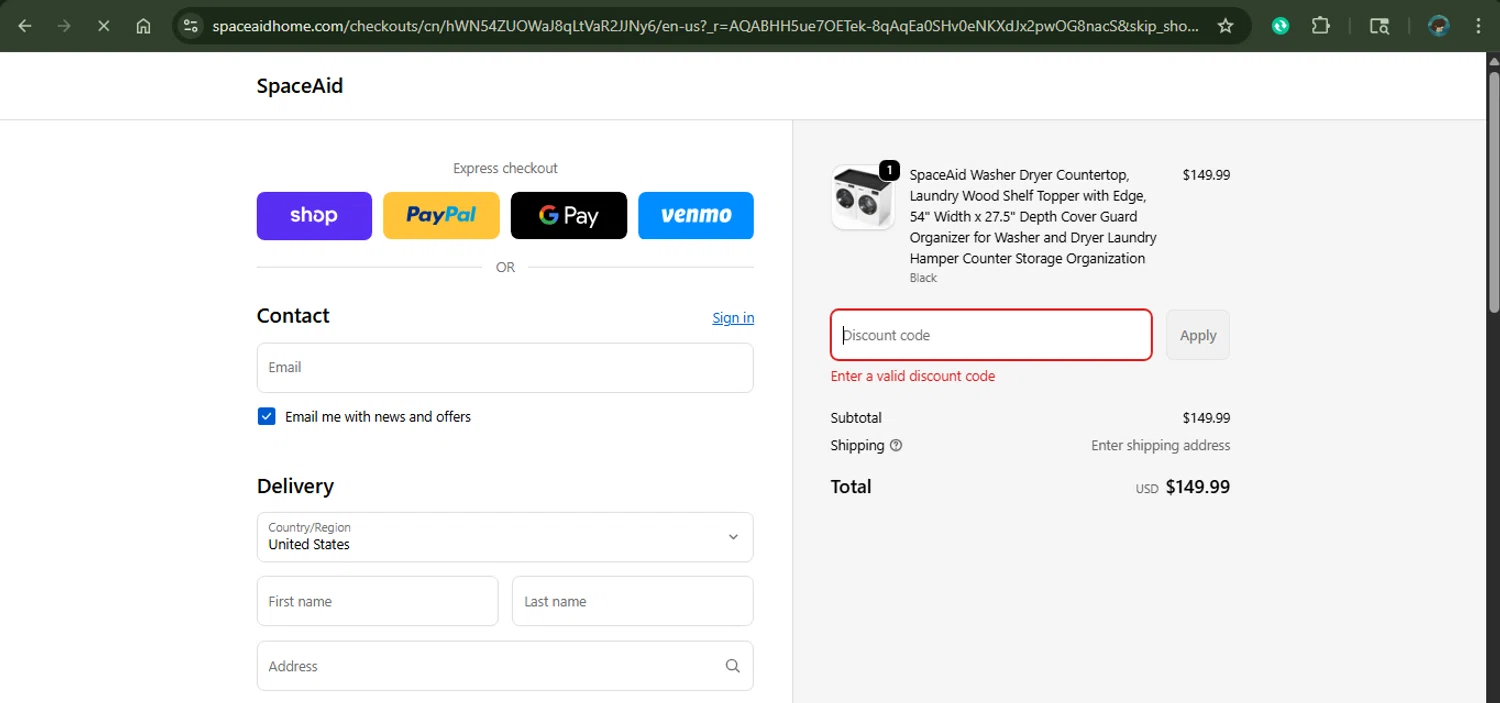Screen dimensions: 1500x703
Task: Click the 'Enter shipping address' text
Action: 1161,446
